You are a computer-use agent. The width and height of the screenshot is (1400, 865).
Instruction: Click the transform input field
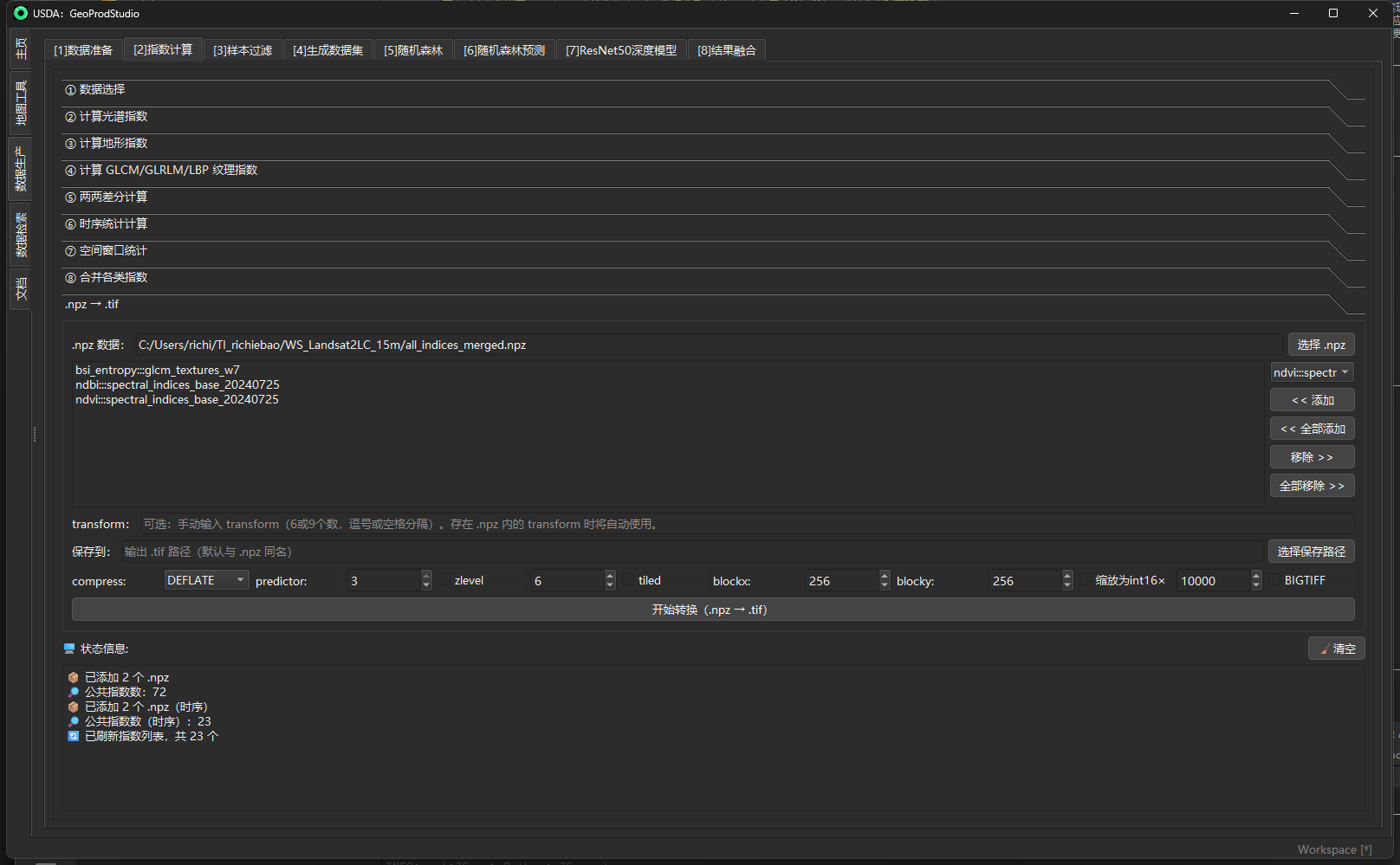[x=745, y=524]
